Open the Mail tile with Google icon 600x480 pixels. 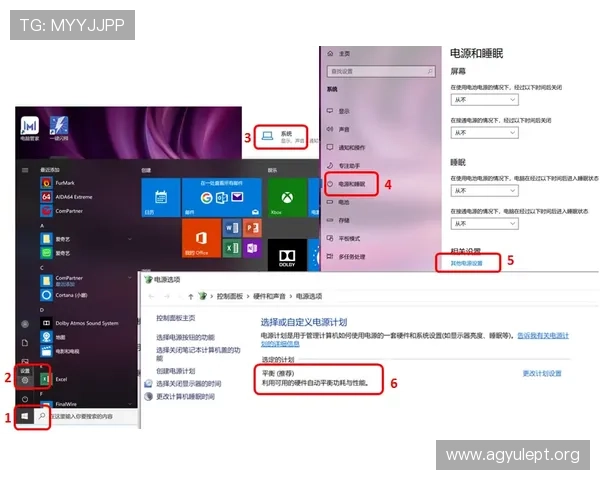(222, 198)
